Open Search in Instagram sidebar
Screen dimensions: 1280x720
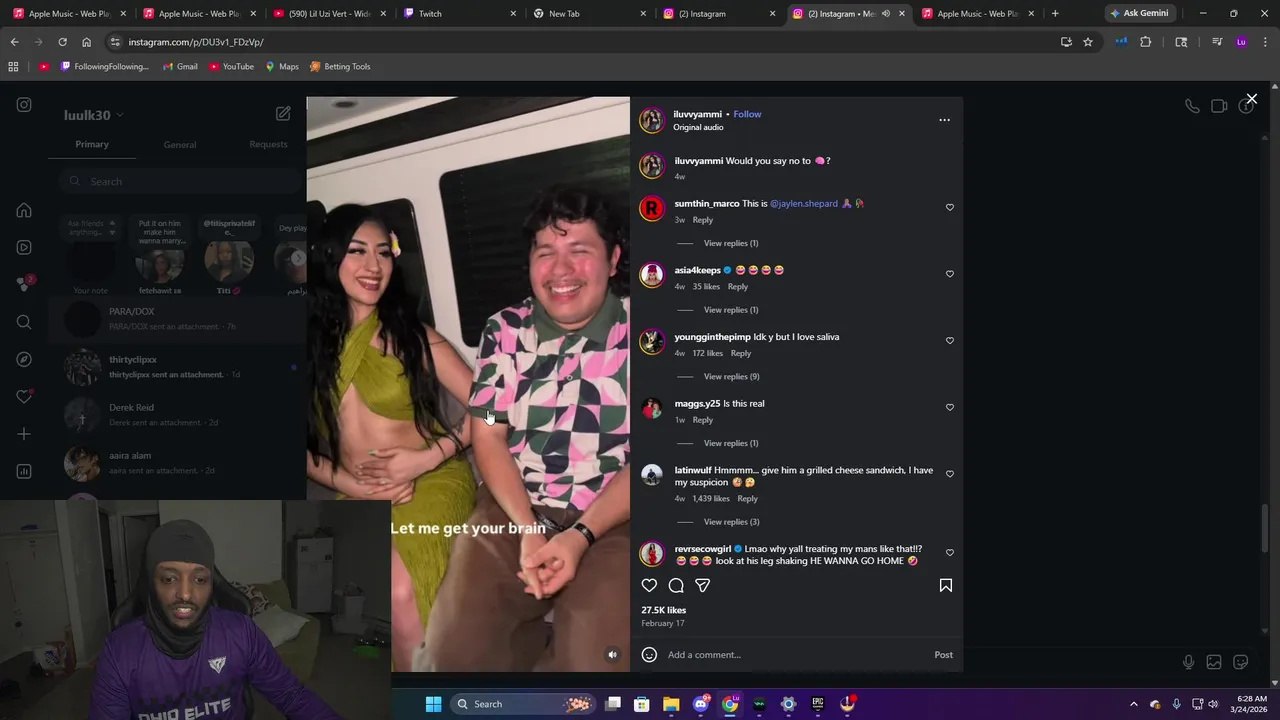(24, 322)
